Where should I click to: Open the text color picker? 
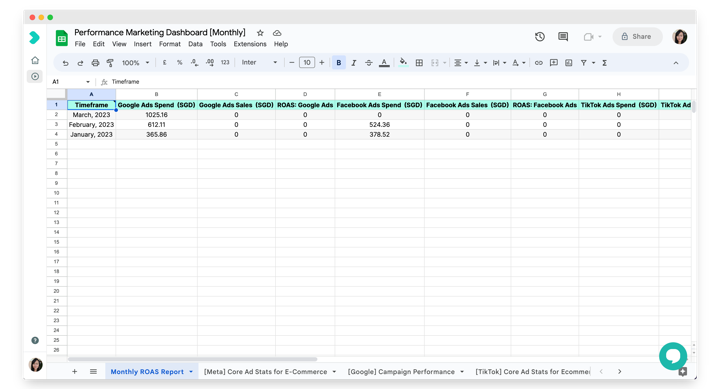click(x=384, y=63)
